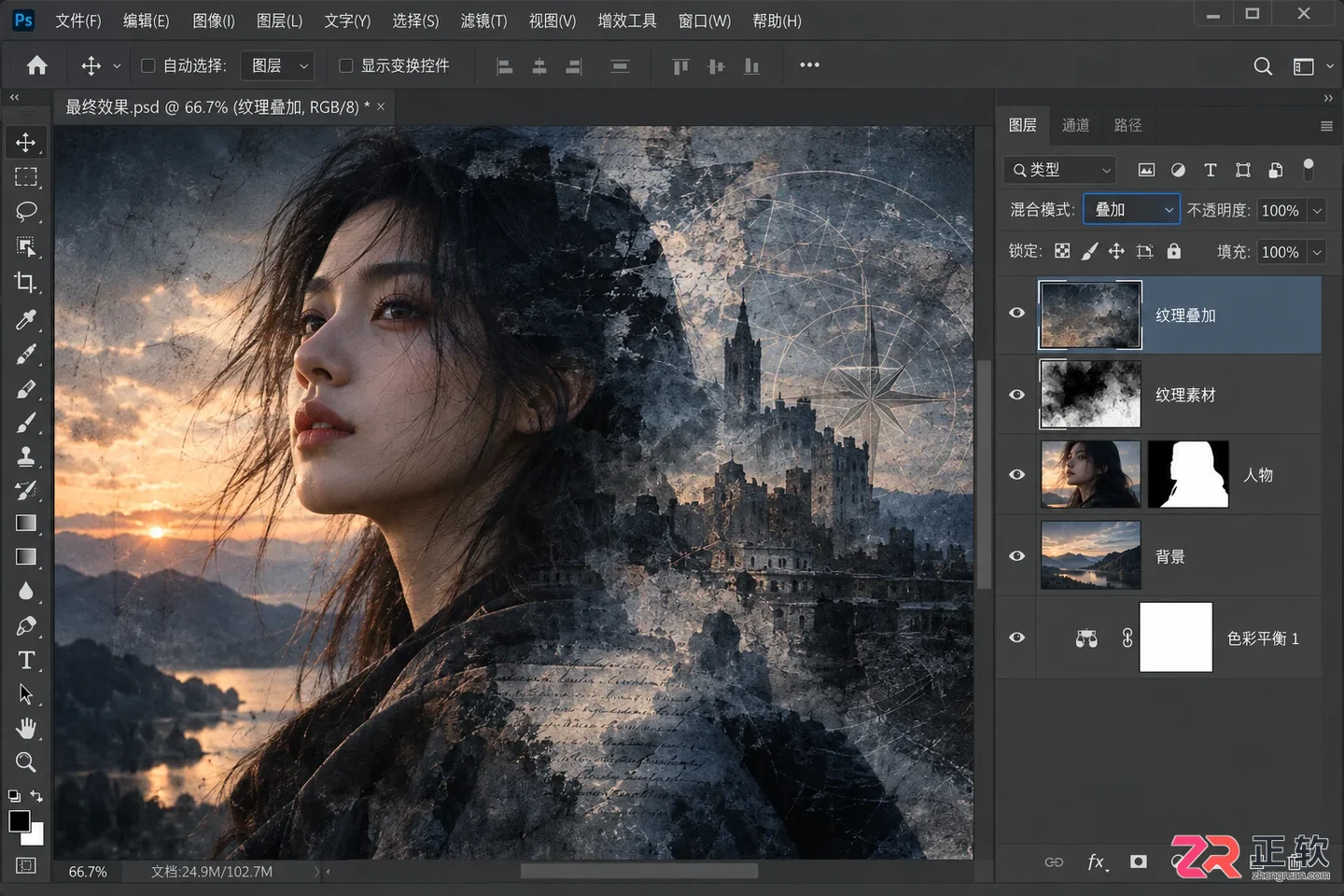Image resolution: width=1344 pixels, height=896 pixels.
Task: Click the 不透明度 100% value field
Action: click(x=1281, y=211)
